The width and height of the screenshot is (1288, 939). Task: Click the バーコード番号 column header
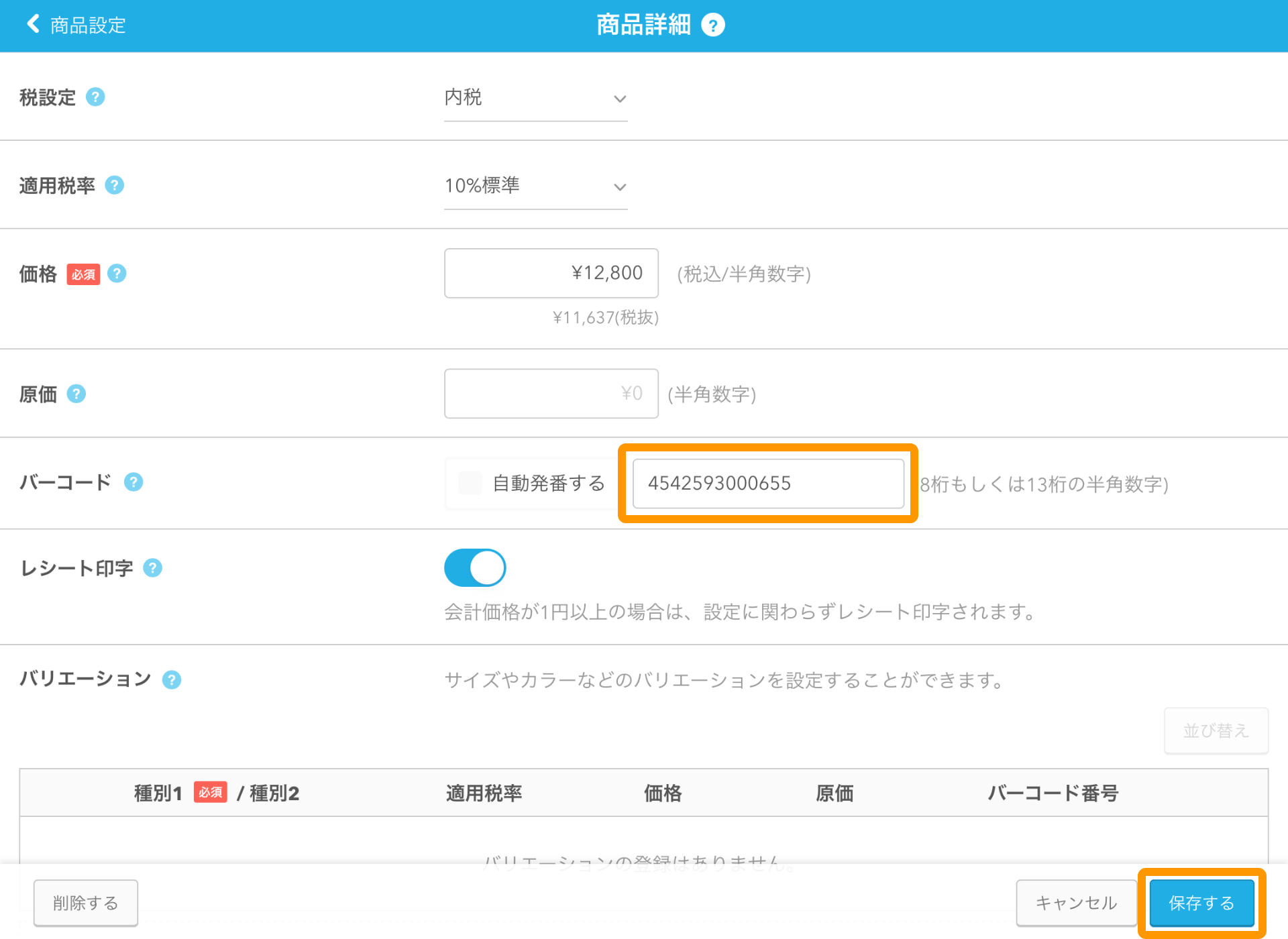(1053, 793)
